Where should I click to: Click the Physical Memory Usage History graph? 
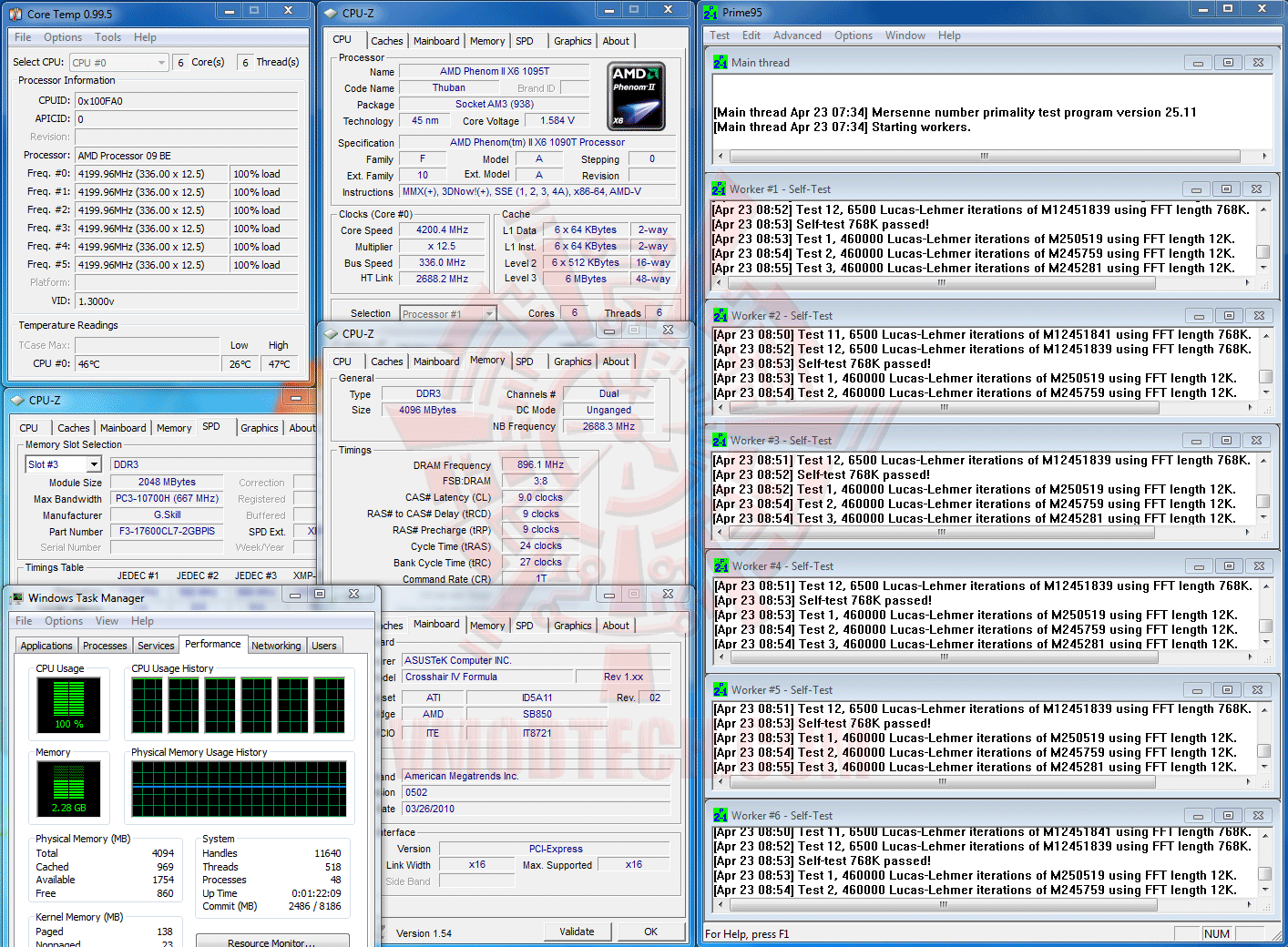239,789
